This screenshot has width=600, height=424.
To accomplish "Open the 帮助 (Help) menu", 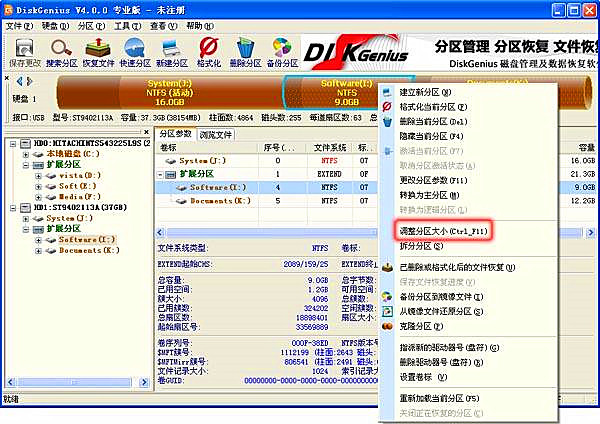I will pyautogui.click(x=200, y=26).
